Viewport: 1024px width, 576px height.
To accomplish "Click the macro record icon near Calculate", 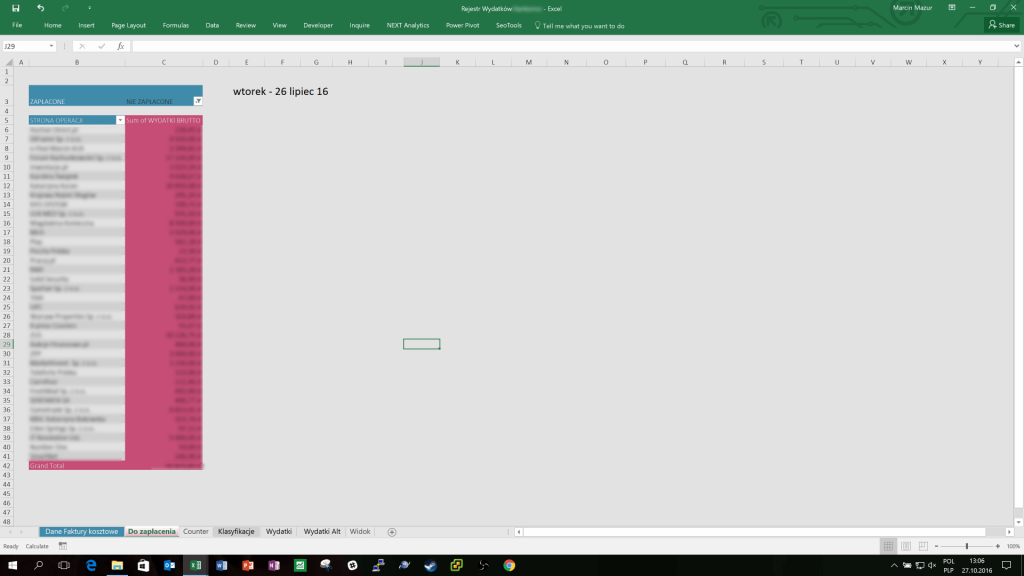I will [x=63, y=546].
